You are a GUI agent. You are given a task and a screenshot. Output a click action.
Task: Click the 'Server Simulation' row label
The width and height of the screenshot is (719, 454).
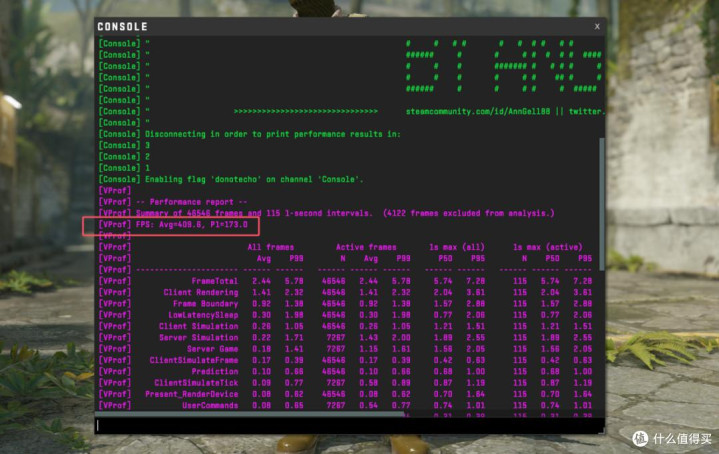[x=199, y=338]
